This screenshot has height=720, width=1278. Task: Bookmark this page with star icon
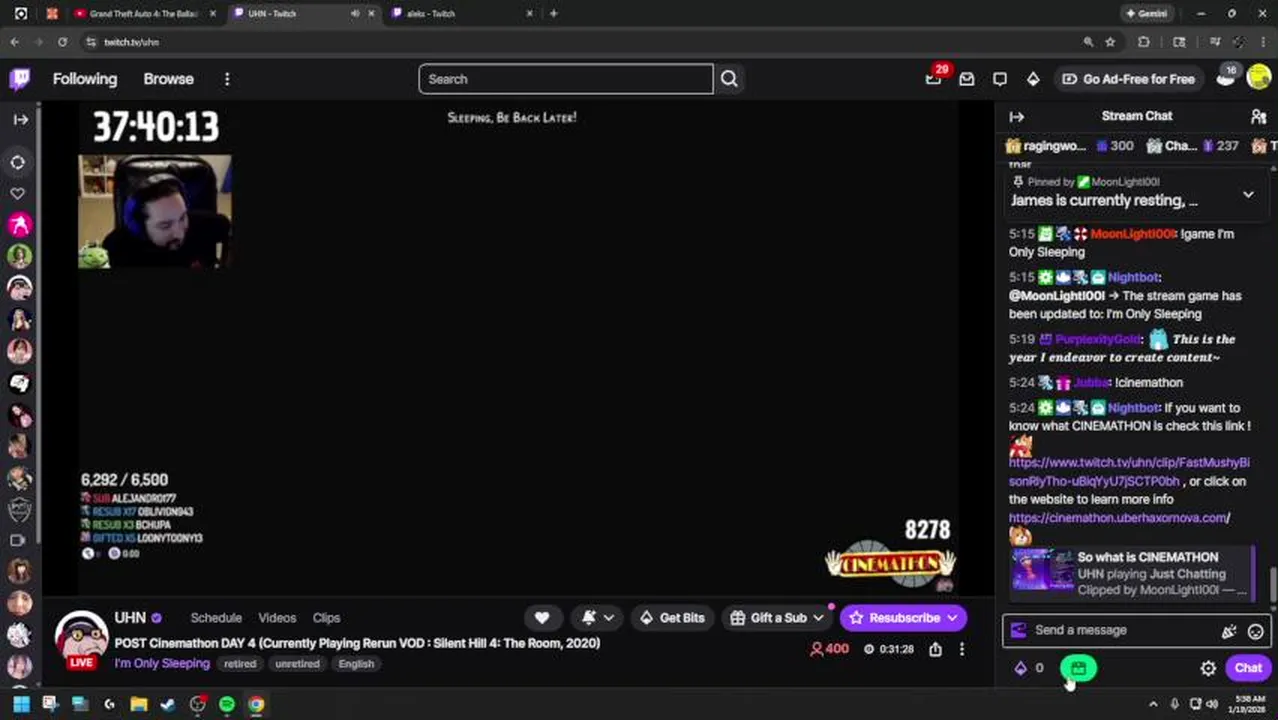tap(1110, 42)
